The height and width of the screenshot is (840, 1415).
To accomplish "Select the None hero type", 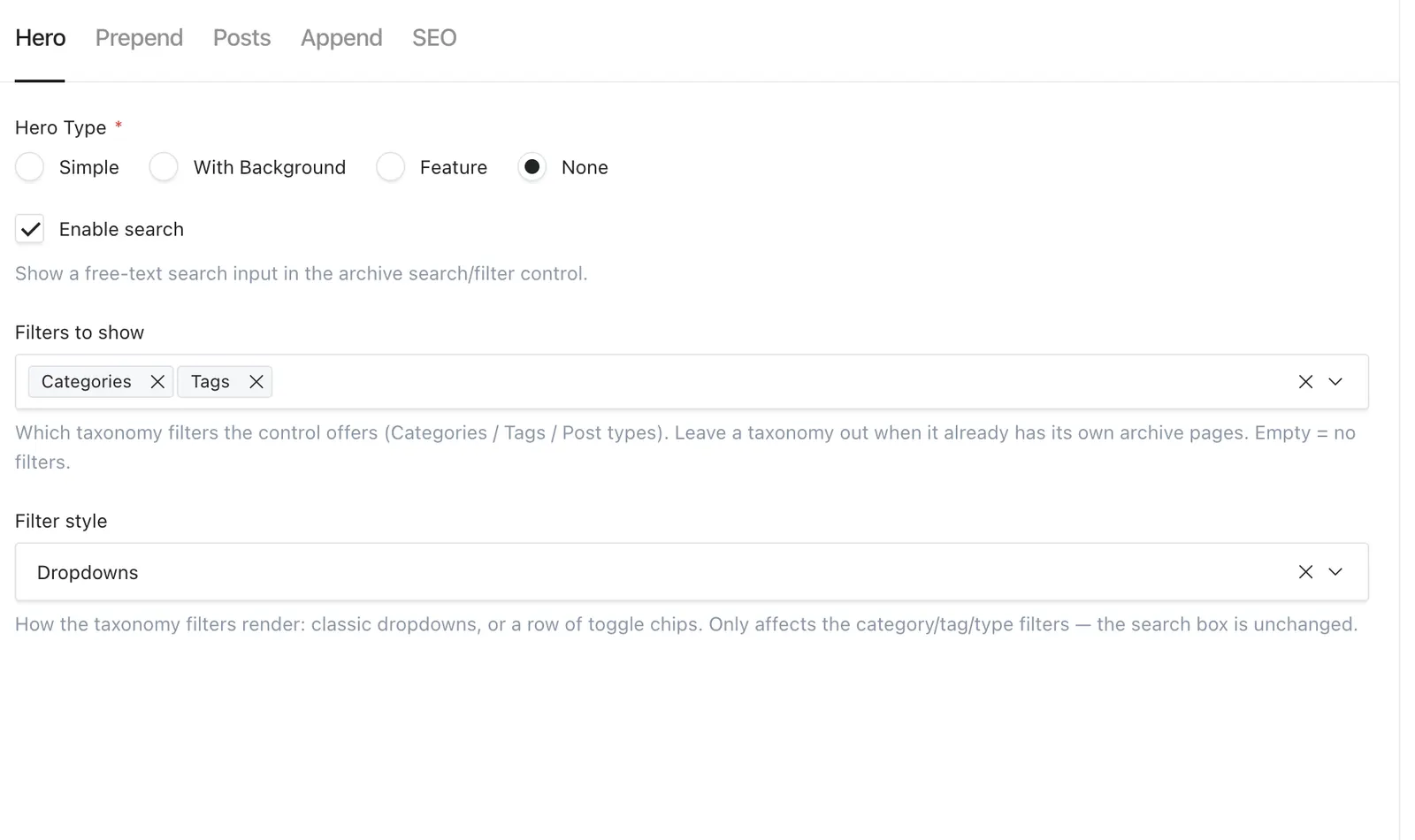I will [532, 167].
